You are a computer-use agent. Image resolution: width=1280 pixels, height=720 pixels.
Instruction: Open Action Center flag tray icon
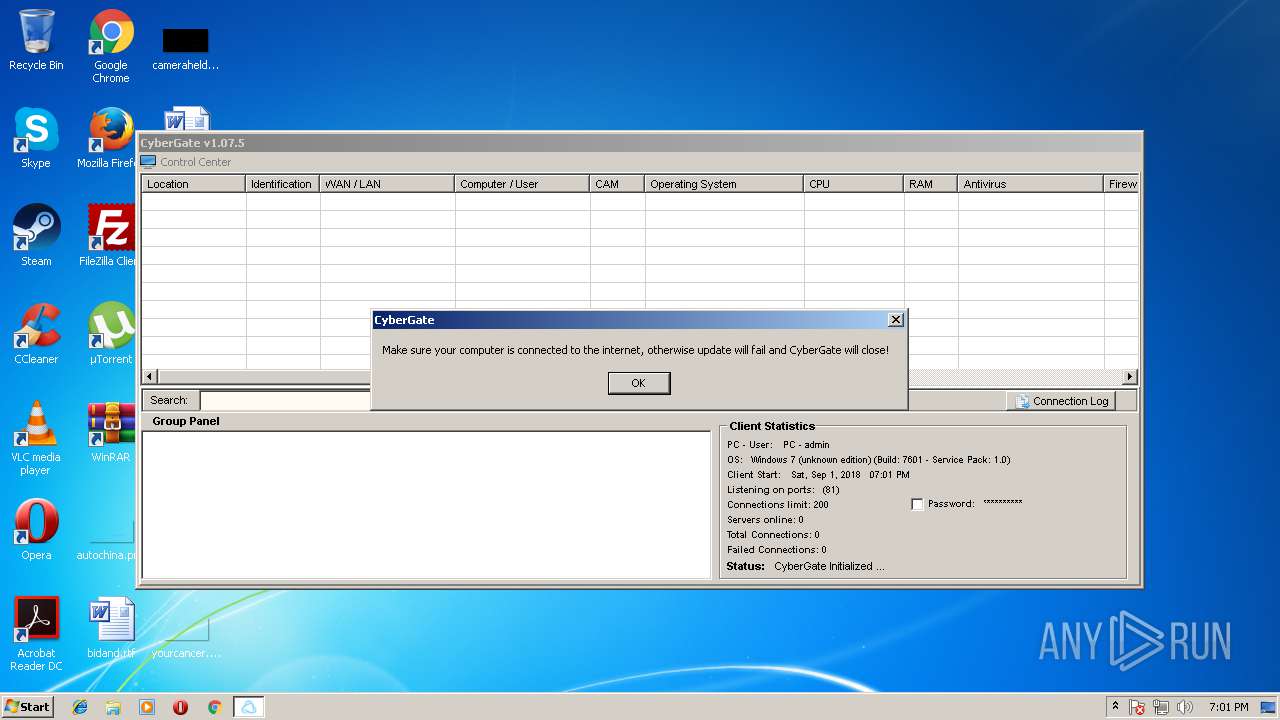pos(1137,707)
